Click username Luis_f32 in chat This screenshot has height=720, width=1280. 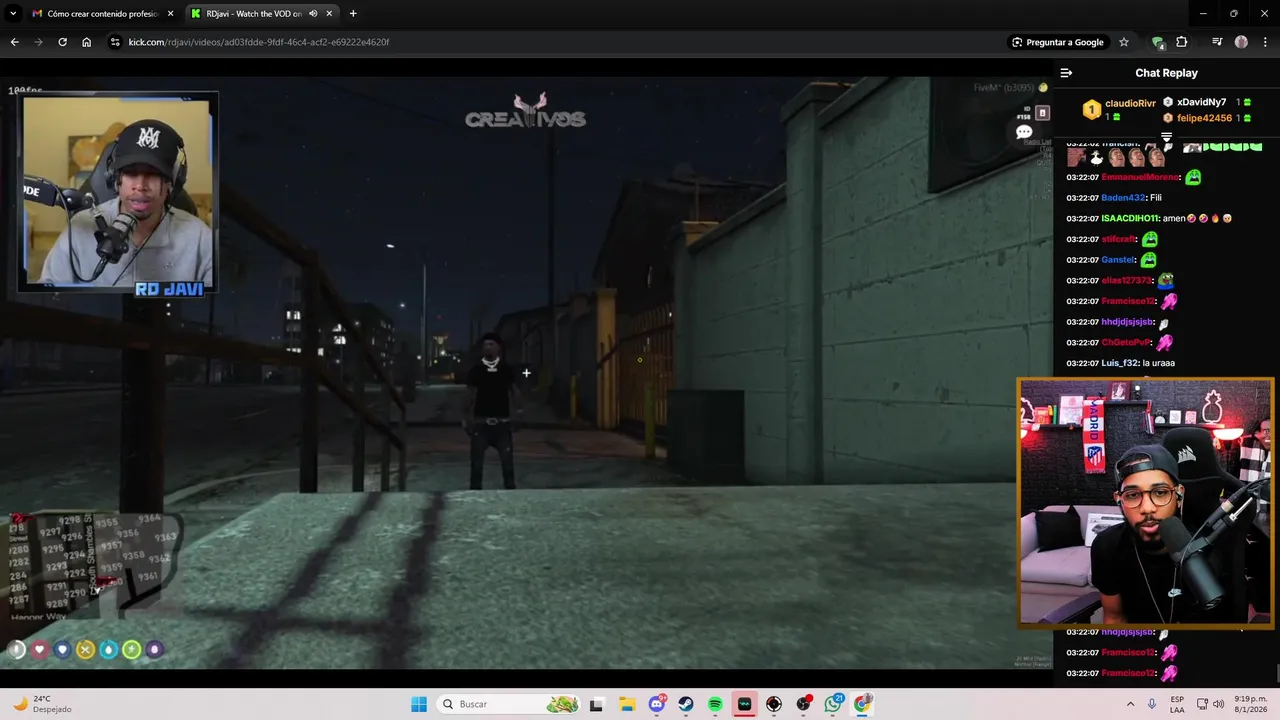1120,363
